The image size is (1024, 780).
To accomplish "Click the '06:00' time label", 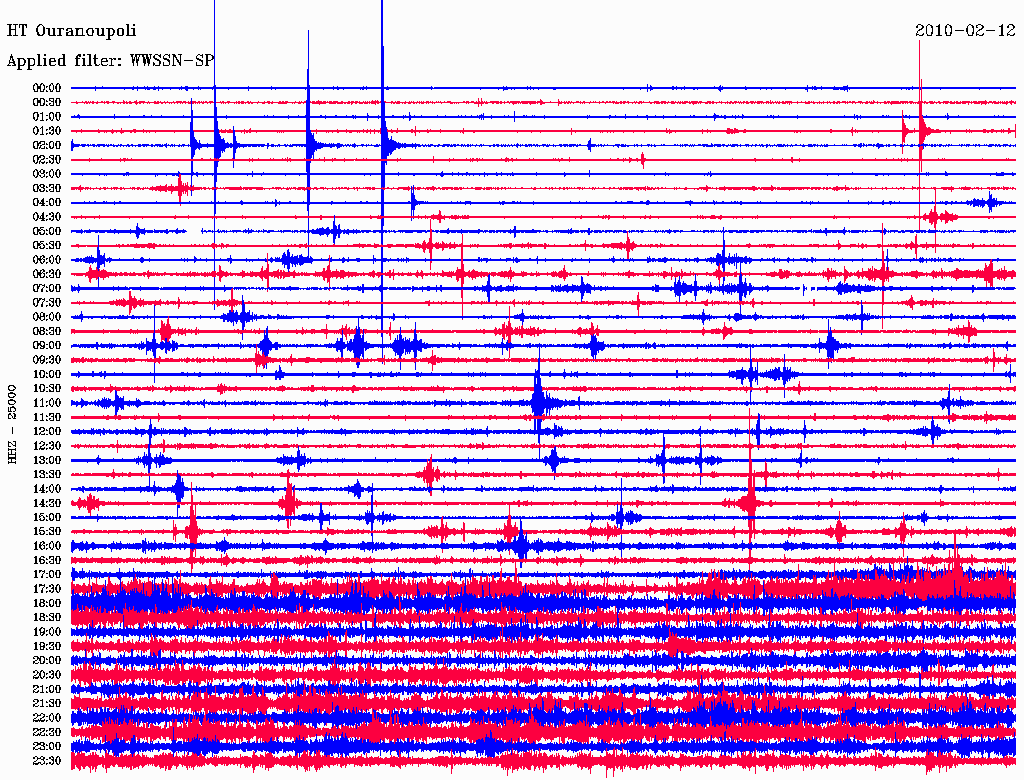I will click(x=46, y=259).
